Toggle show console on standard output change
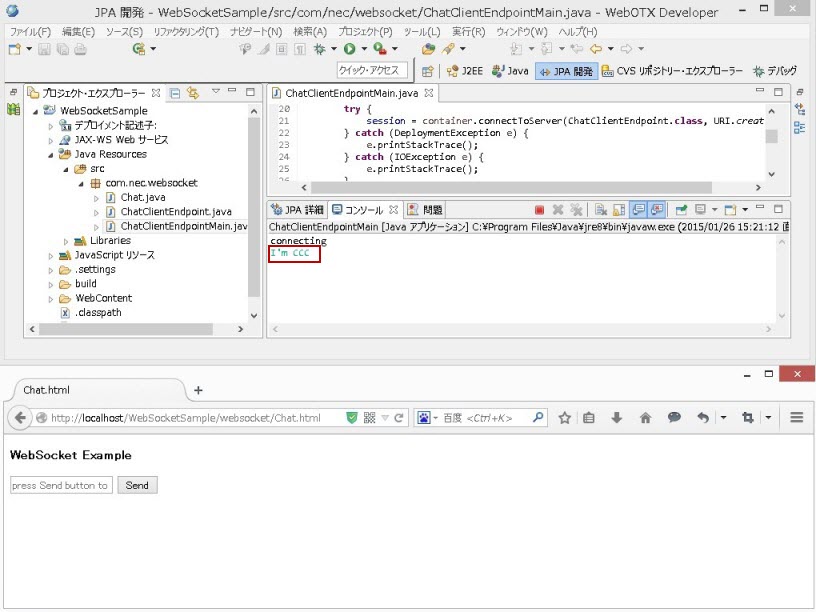 (639, 210)
